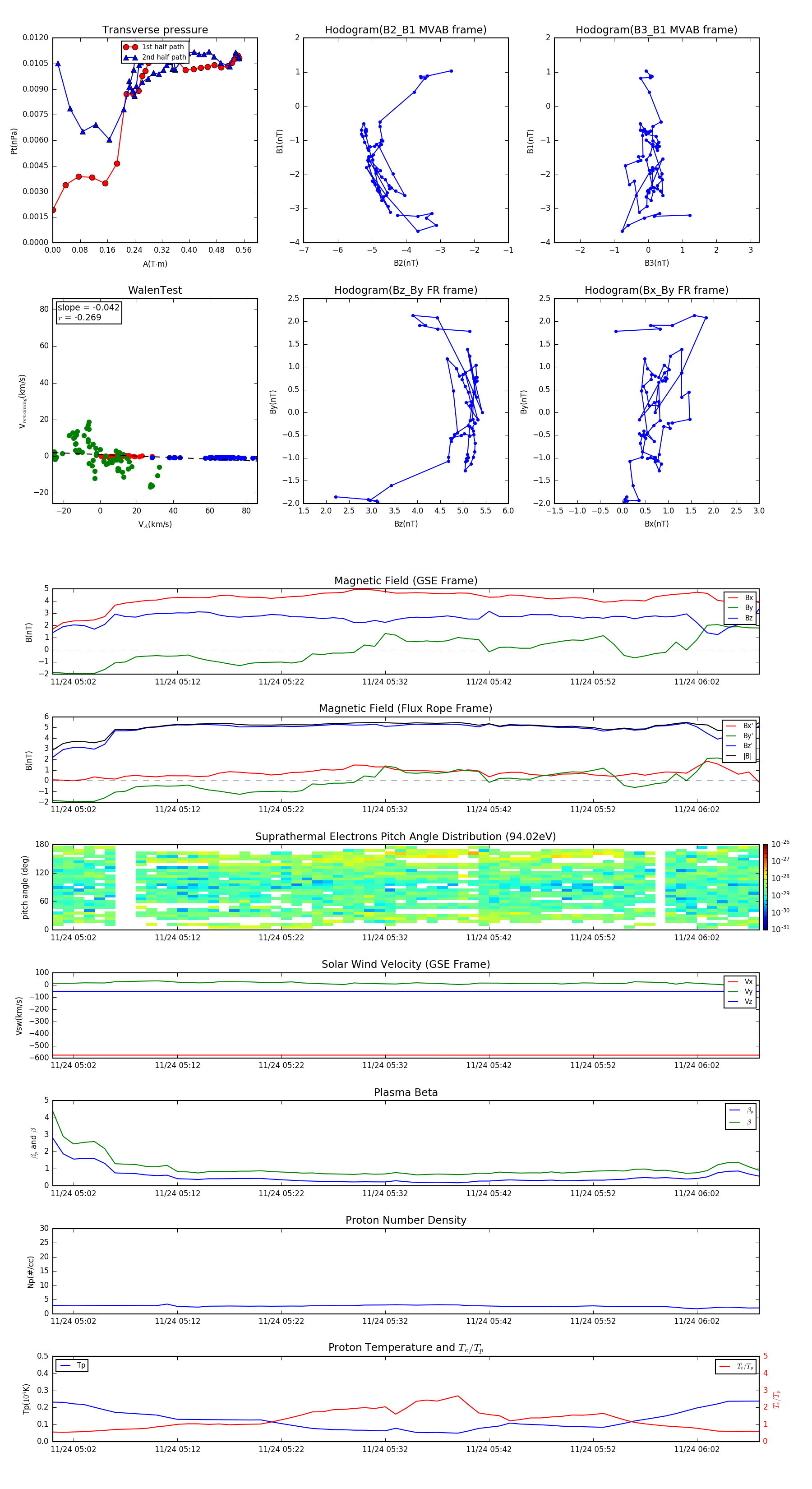Click the 'r = -0.269' annotation

(79, 317)
